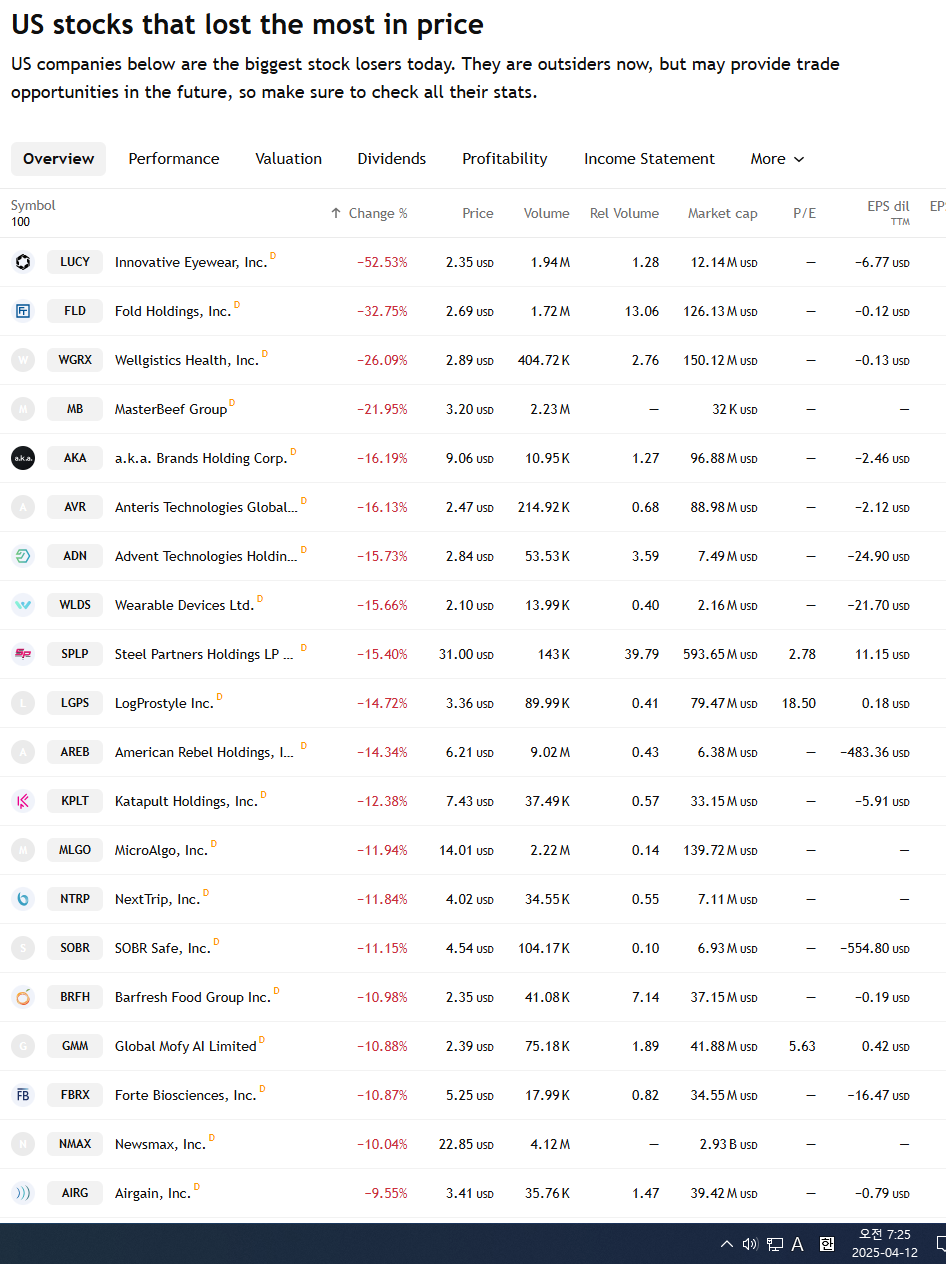Click the Steel Partners logo icon
946x1264 pixels.
click(23, 654)
